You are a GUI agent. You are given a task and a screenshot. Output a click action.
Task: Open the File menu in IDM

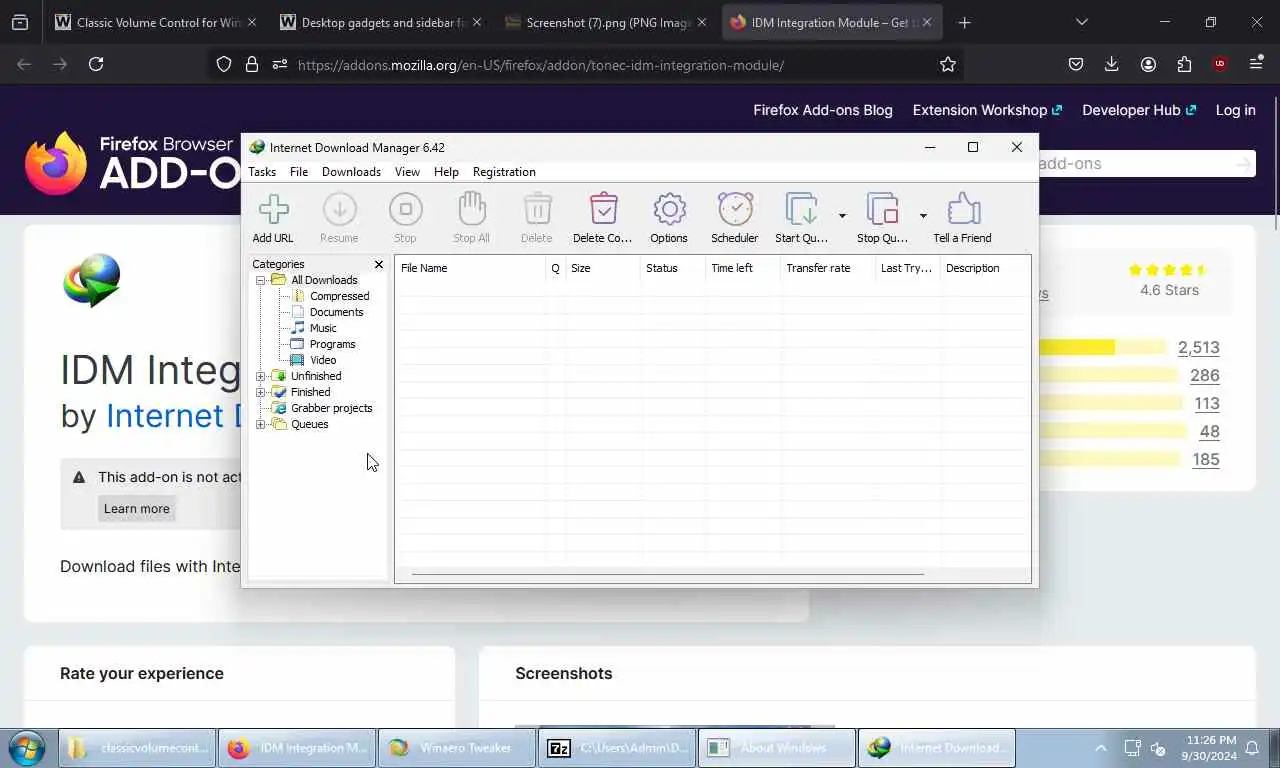(299, 172)
